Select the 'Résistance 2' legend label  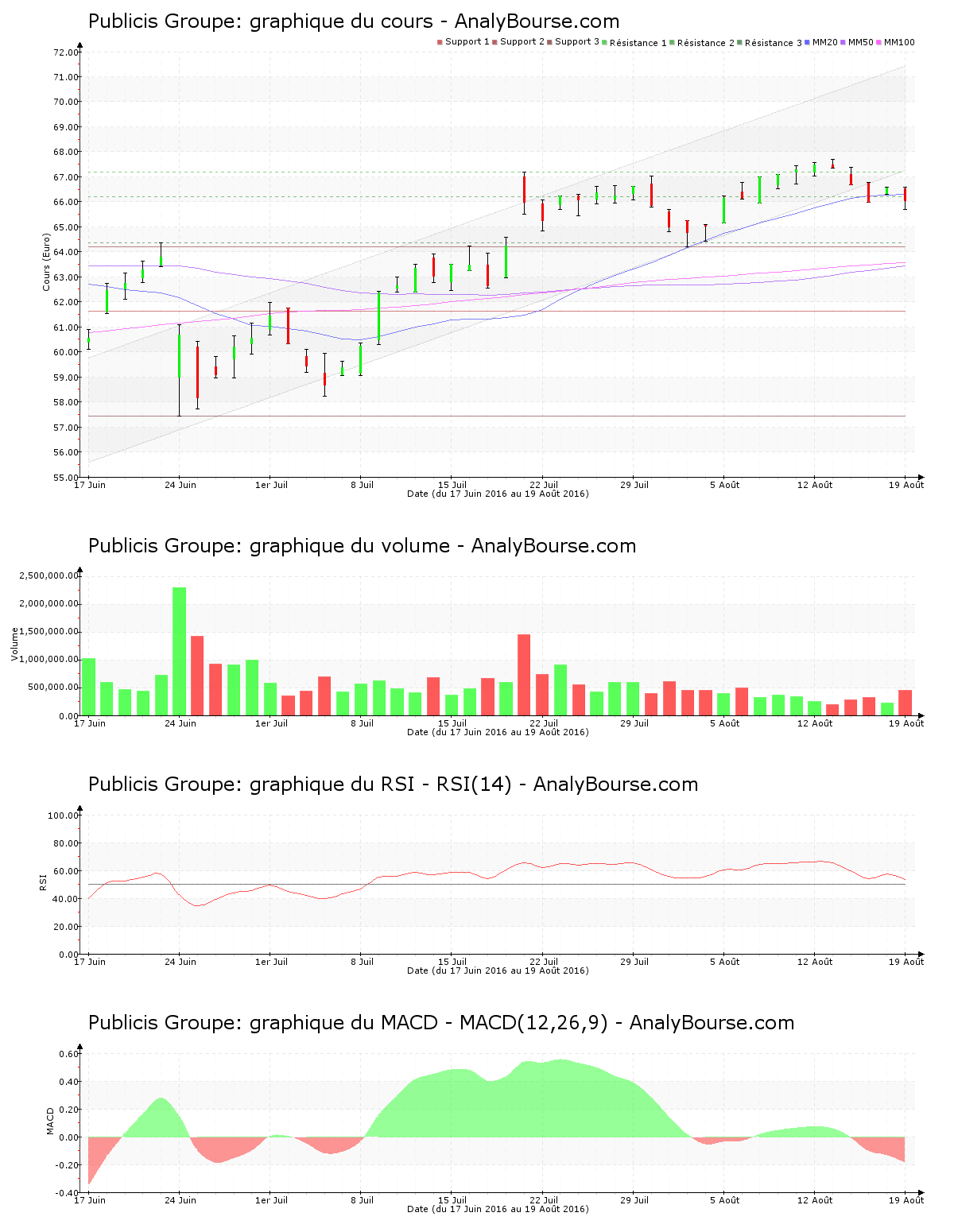pos(706,43)
